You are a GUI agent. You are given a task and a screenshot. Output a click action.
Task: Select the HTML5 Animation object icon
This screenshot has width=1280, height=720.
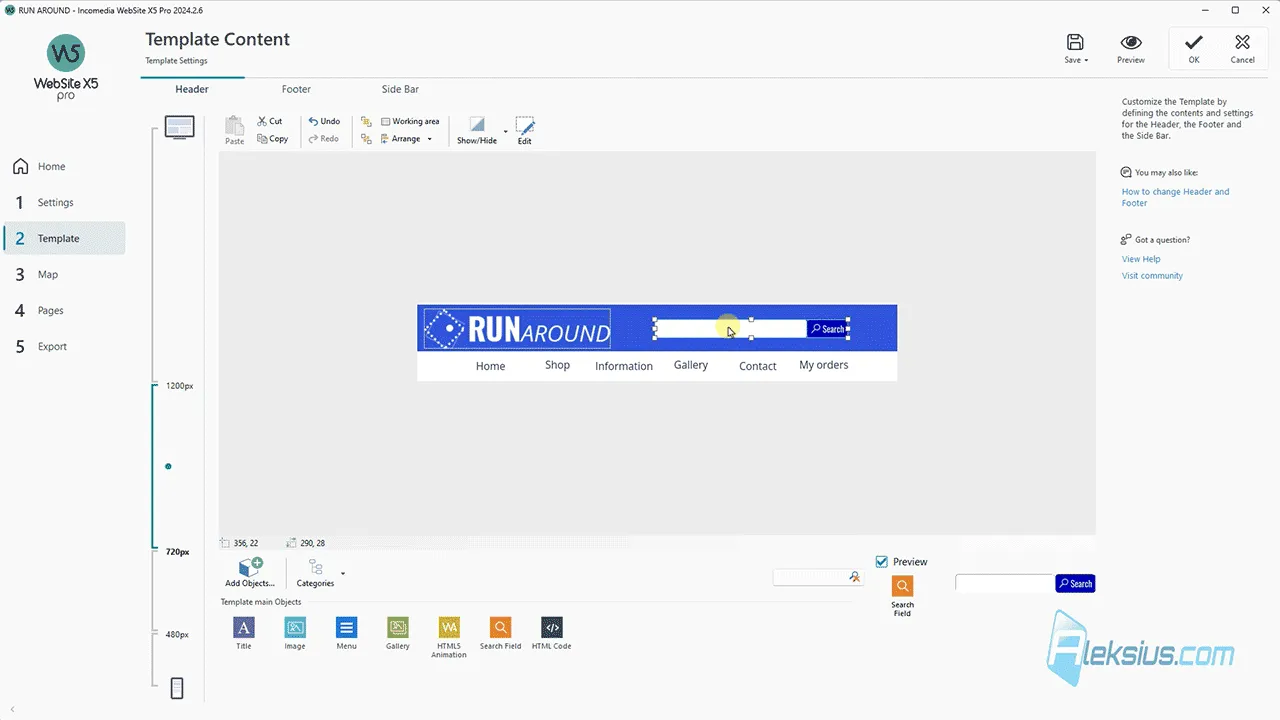point(449,627)
